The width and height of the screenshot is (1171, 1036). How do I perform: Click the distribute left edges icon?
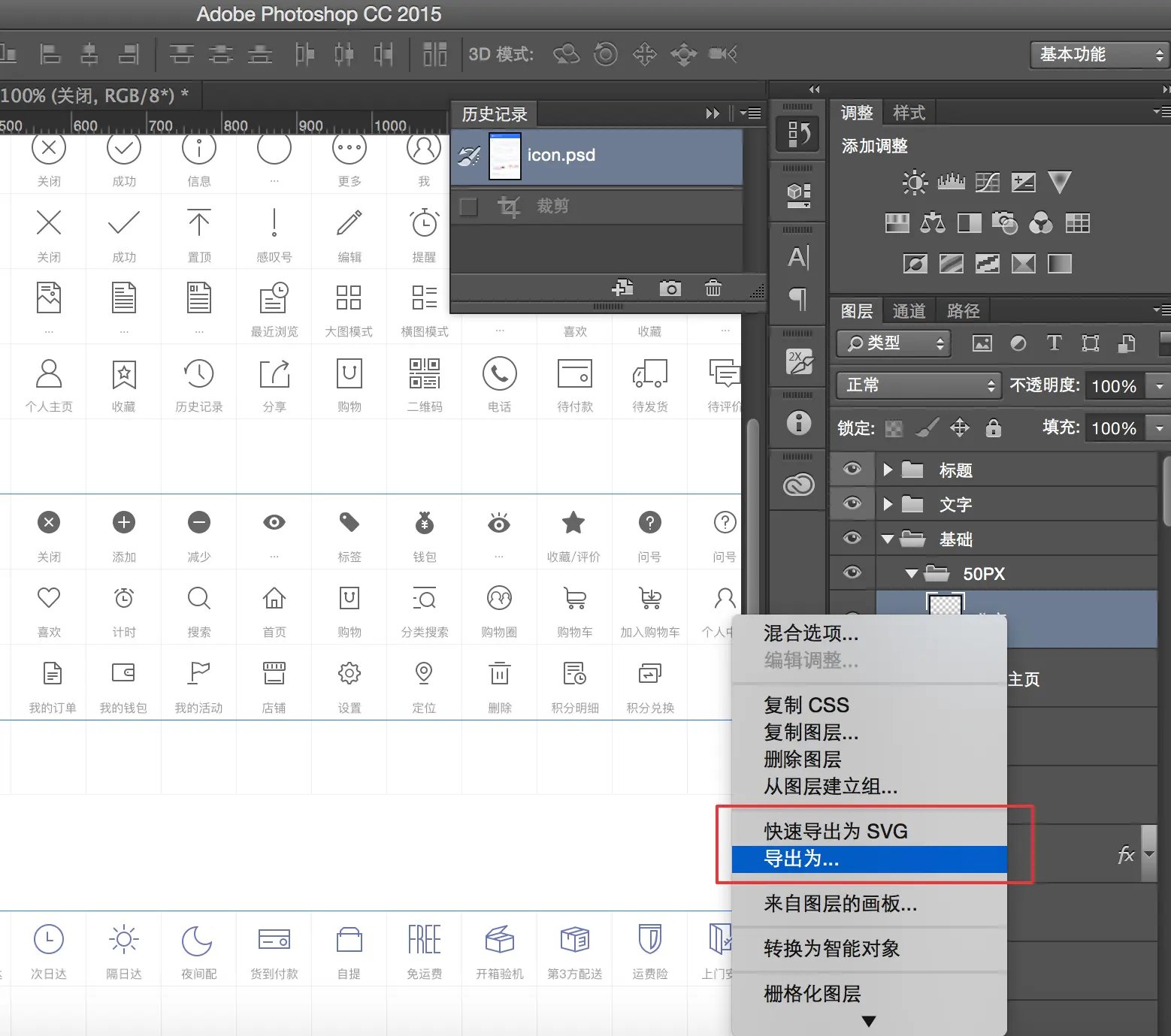pos(304,54)
